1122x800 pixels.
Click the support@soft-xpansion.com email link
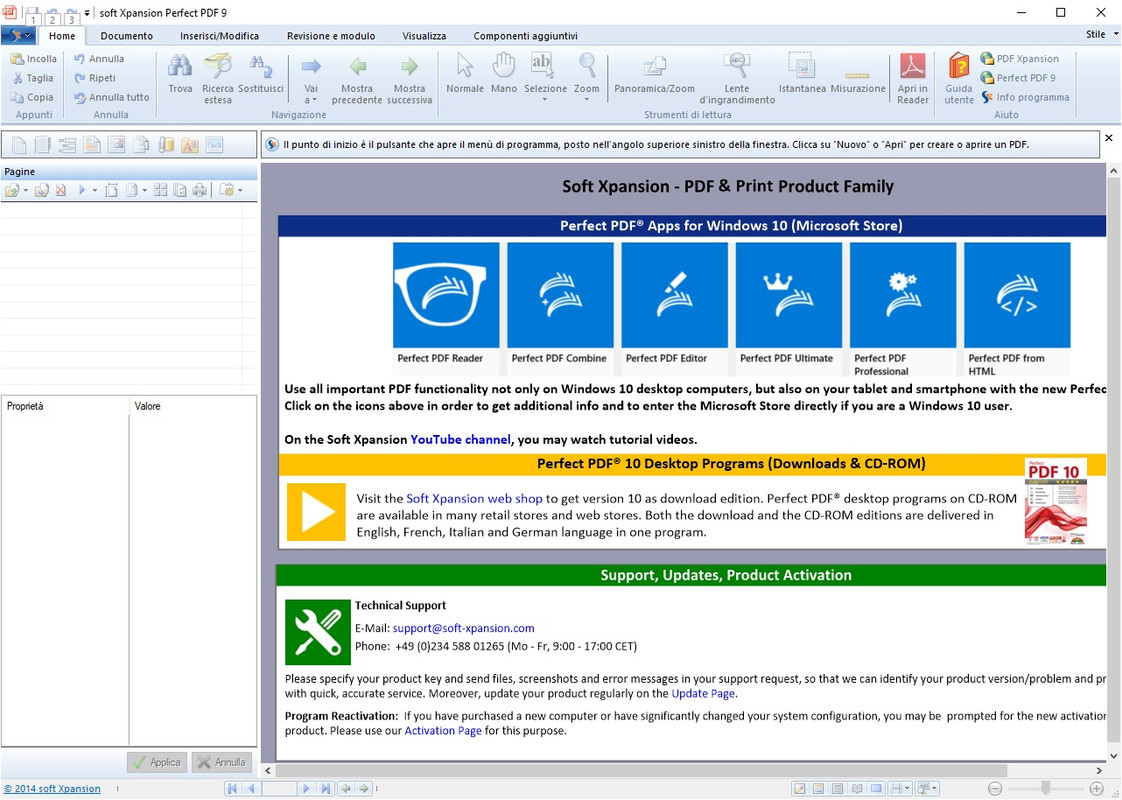click(x=463, y=628)
